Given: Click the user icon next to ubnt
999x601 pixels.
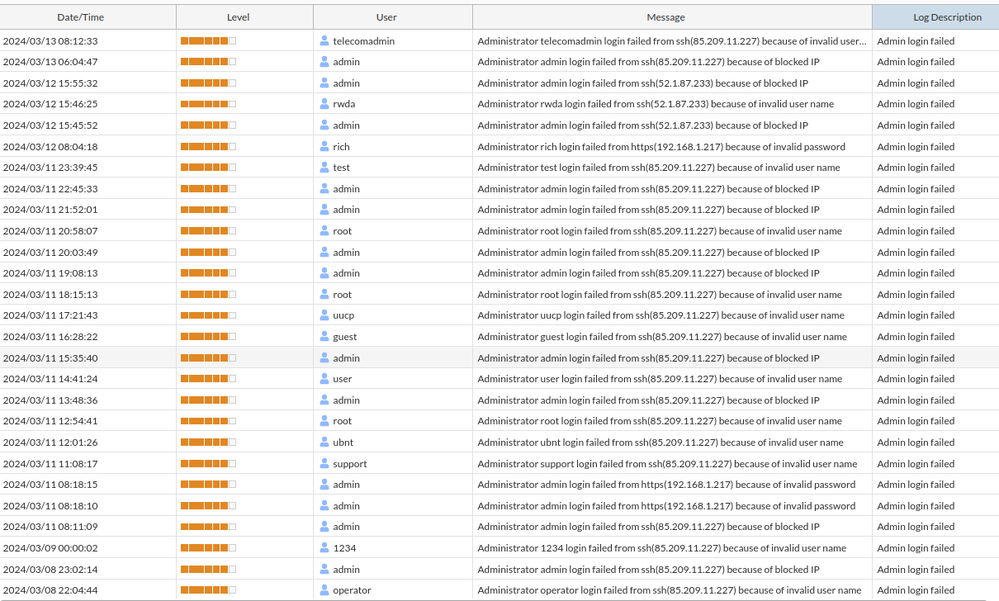Looking at the screenshot, I should coord(324,442).
